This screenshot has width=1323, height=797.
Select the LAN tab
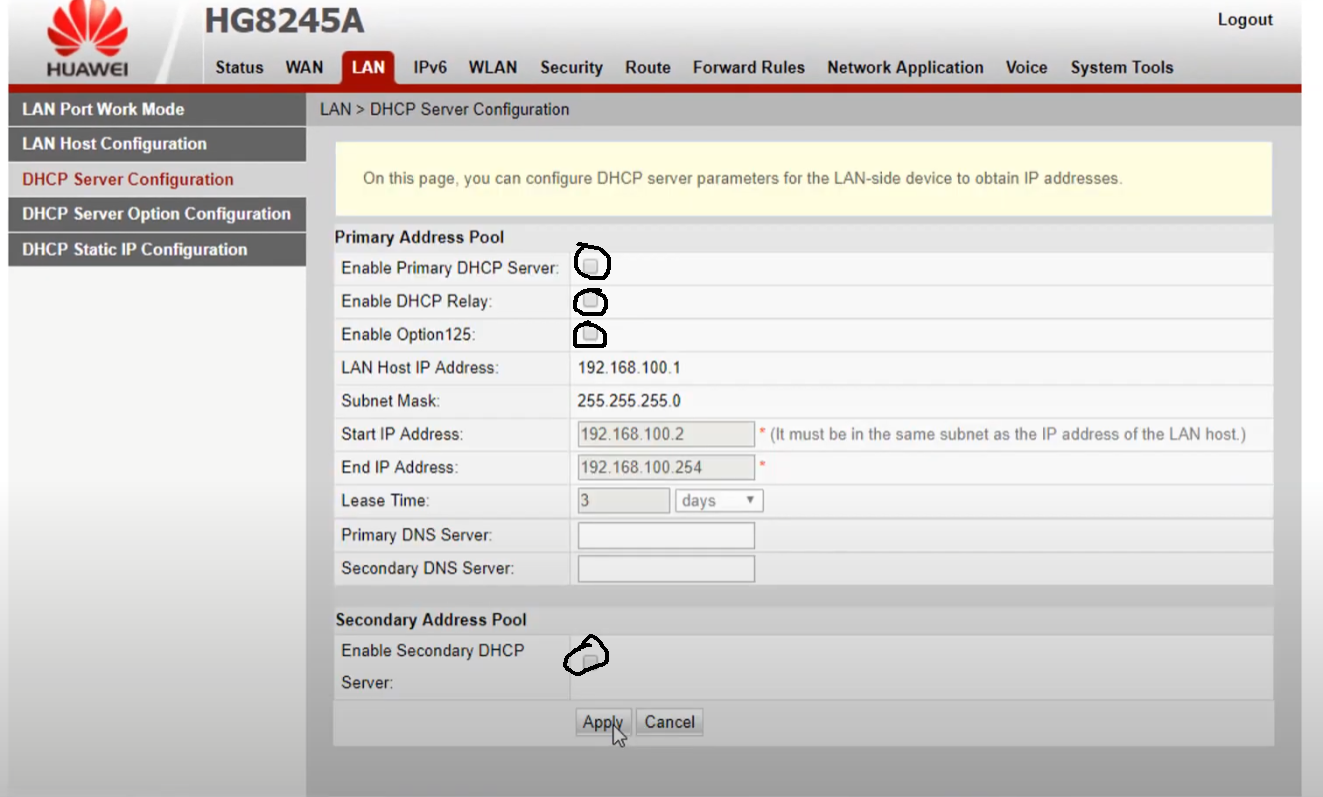tap(368, 68)
